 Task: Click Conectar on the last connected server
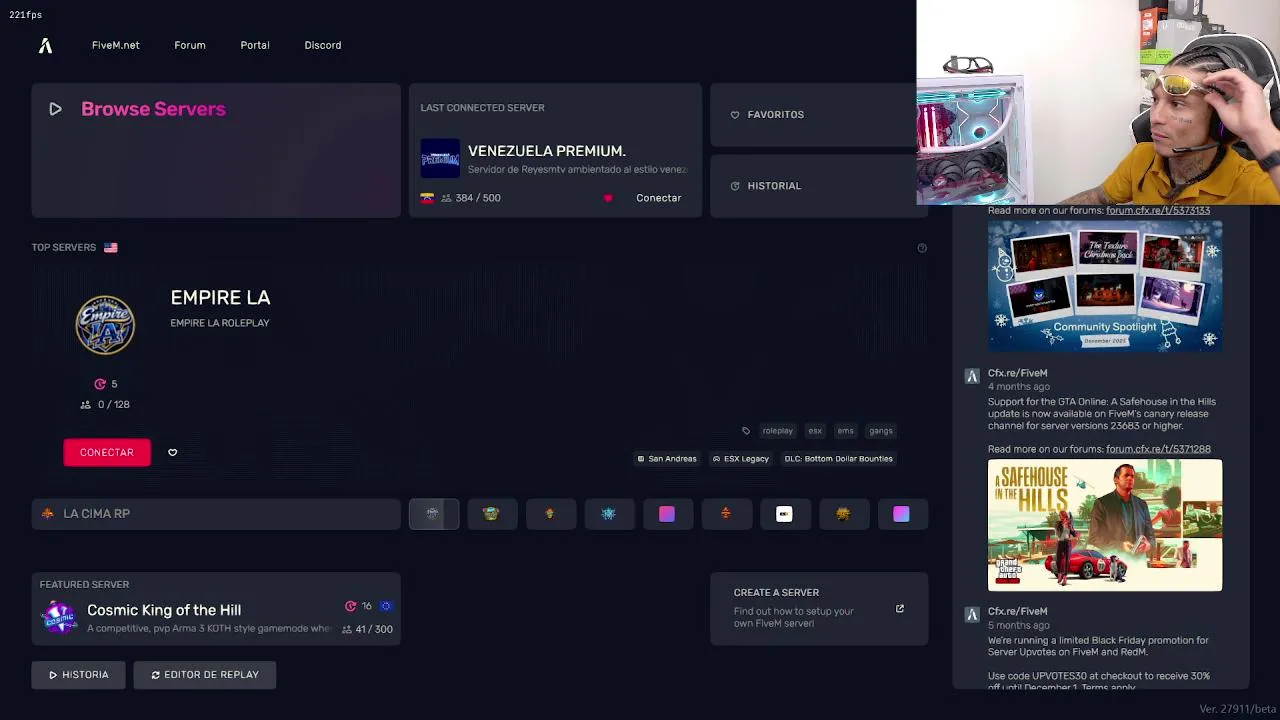tap(658, 198)
